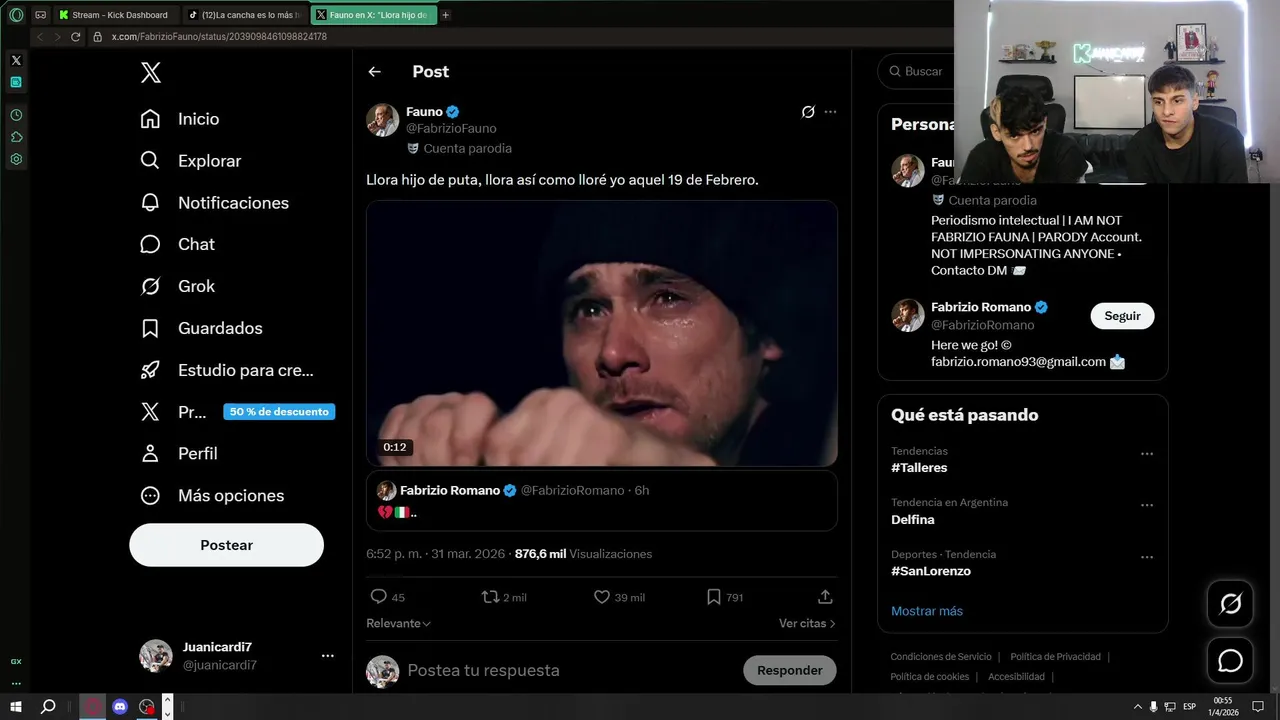Click the X logo home icon
The height and width of the screenshot is (720, 1280).
click(x=151, y=72)
